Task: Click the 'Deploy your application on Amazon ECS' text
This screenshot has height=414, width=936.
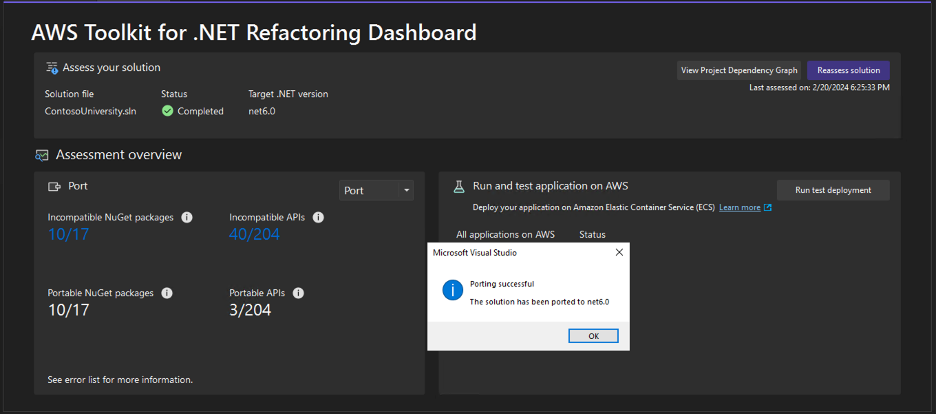Action: (594, 208)
